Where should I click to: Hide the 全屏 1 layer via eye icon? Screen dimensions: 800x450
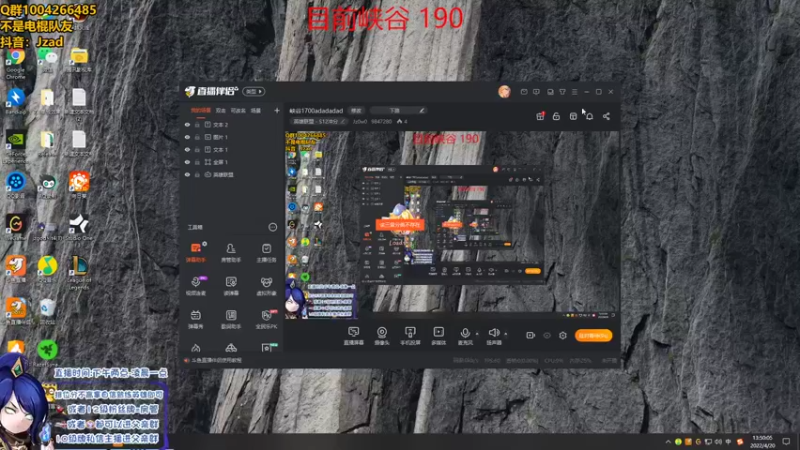click(187, 162)
